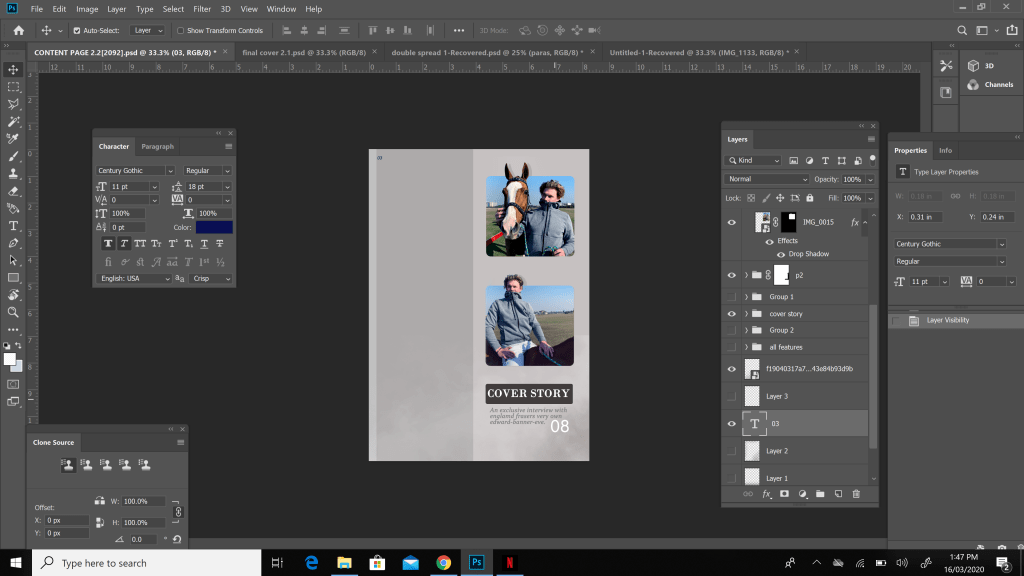This screenshot has width=1024, height=576.
Task: Open Century Gothic font dropdown in Character
Action: (170, 171)
